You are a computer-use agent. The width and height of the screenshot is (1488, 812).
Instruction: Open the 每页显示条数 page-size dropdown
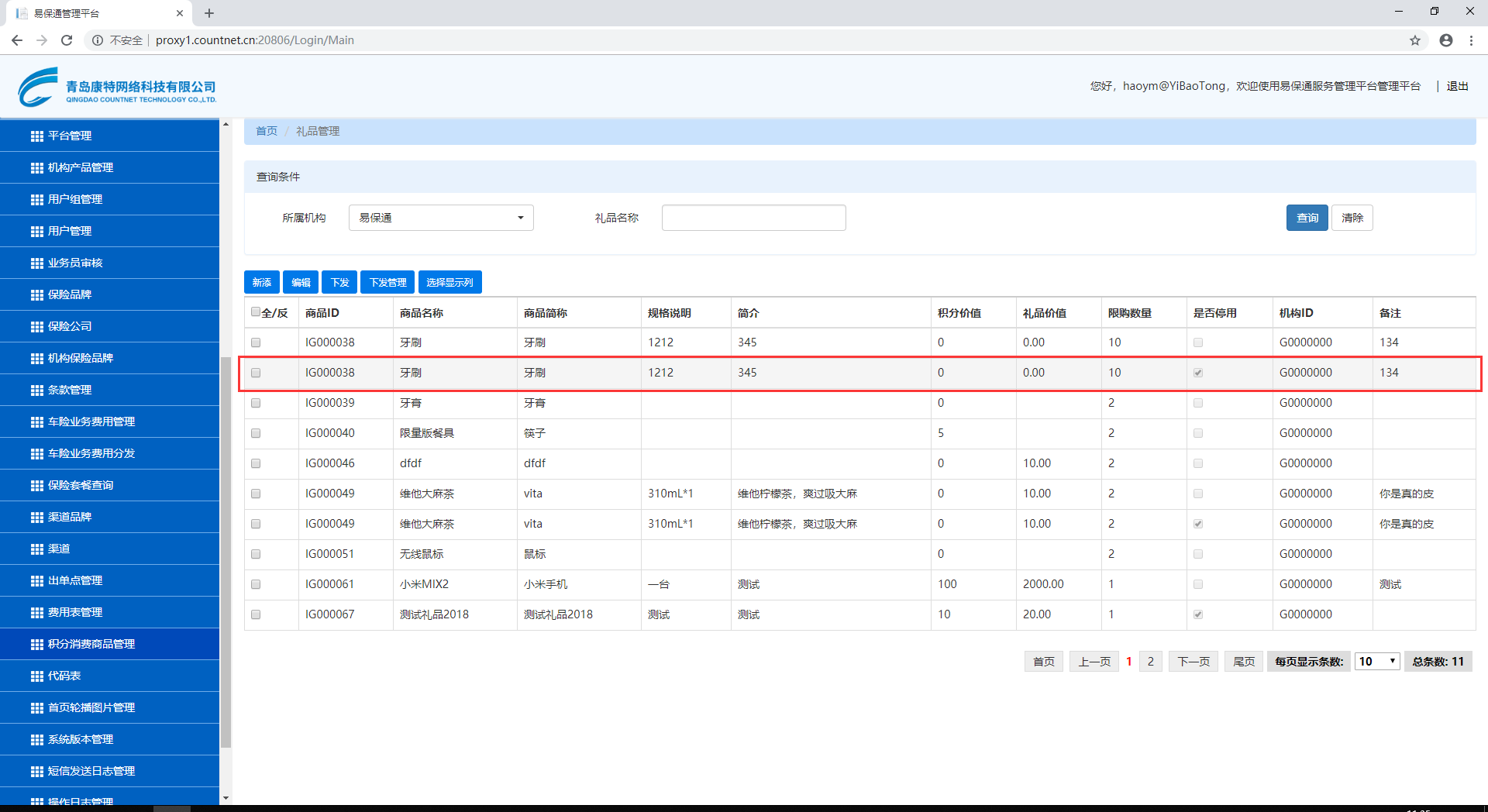[1376, 662]
